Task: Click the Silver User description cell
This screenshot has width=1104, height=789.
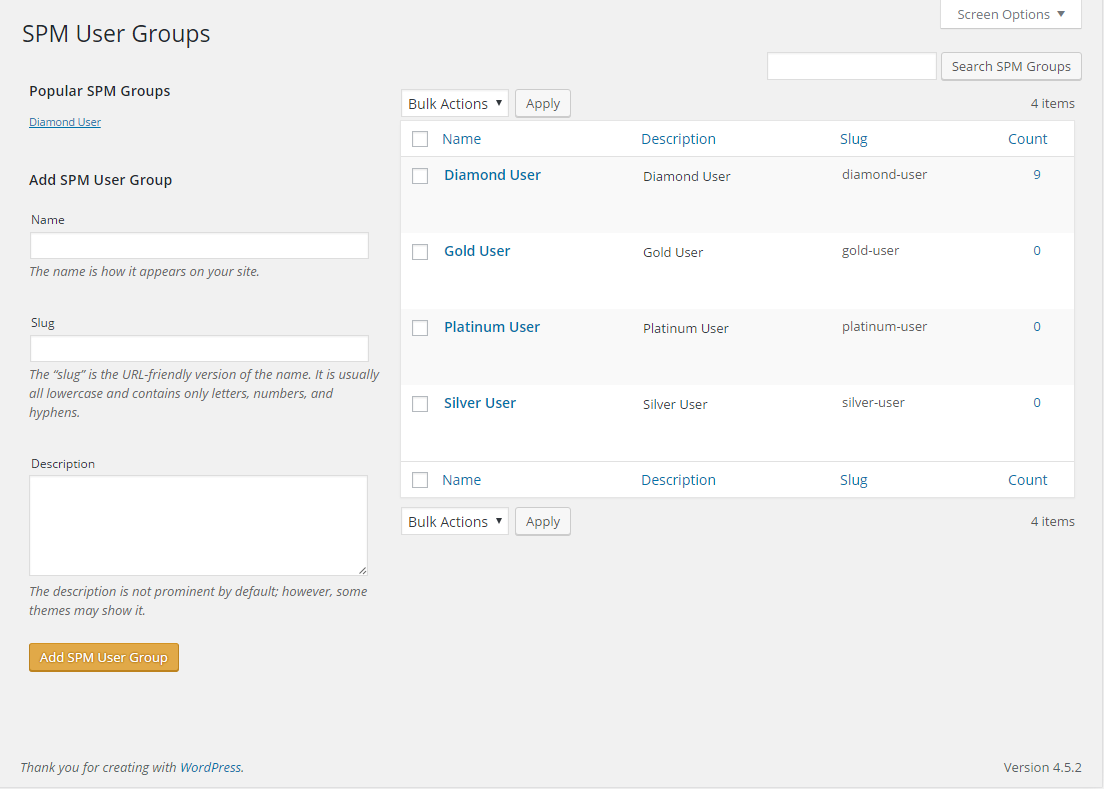Action: pyautogui.click(x=675, y=404)
